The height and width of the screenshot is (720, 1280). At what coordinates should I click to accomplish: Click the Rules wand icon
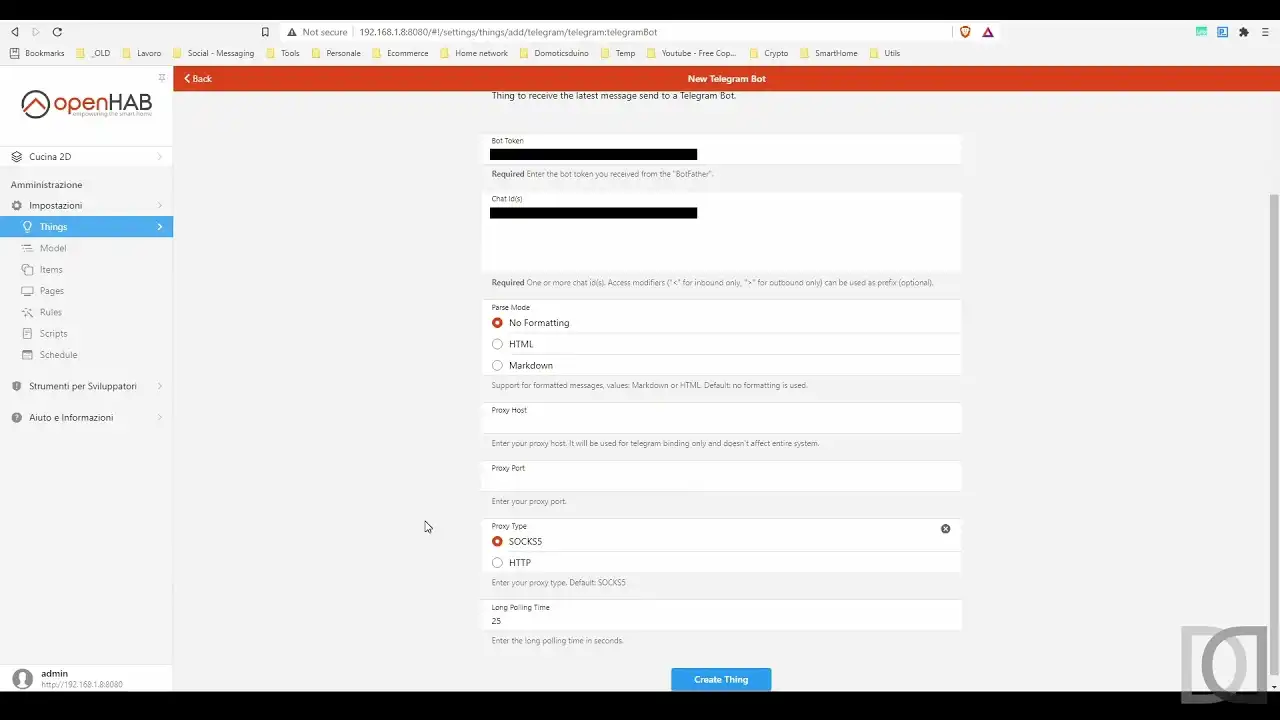point(28,312)
